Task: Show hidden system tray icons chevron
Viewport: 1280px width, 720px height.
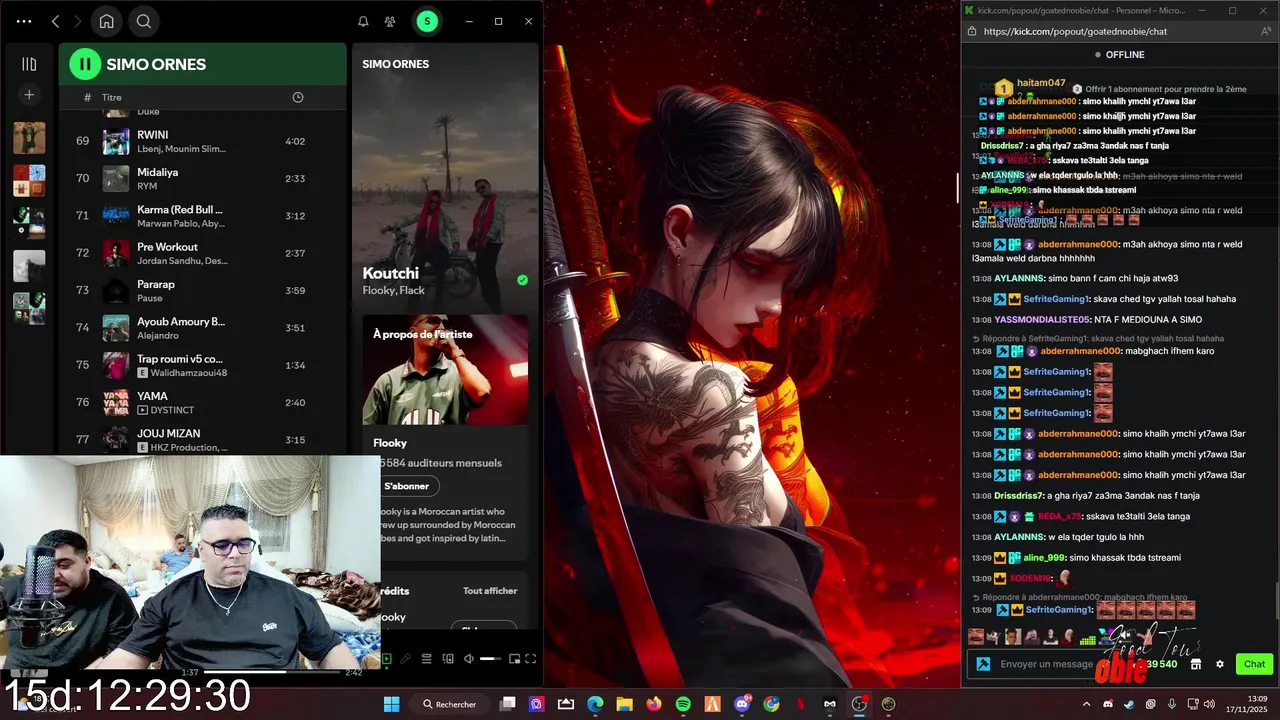Action: [1087, 704]
